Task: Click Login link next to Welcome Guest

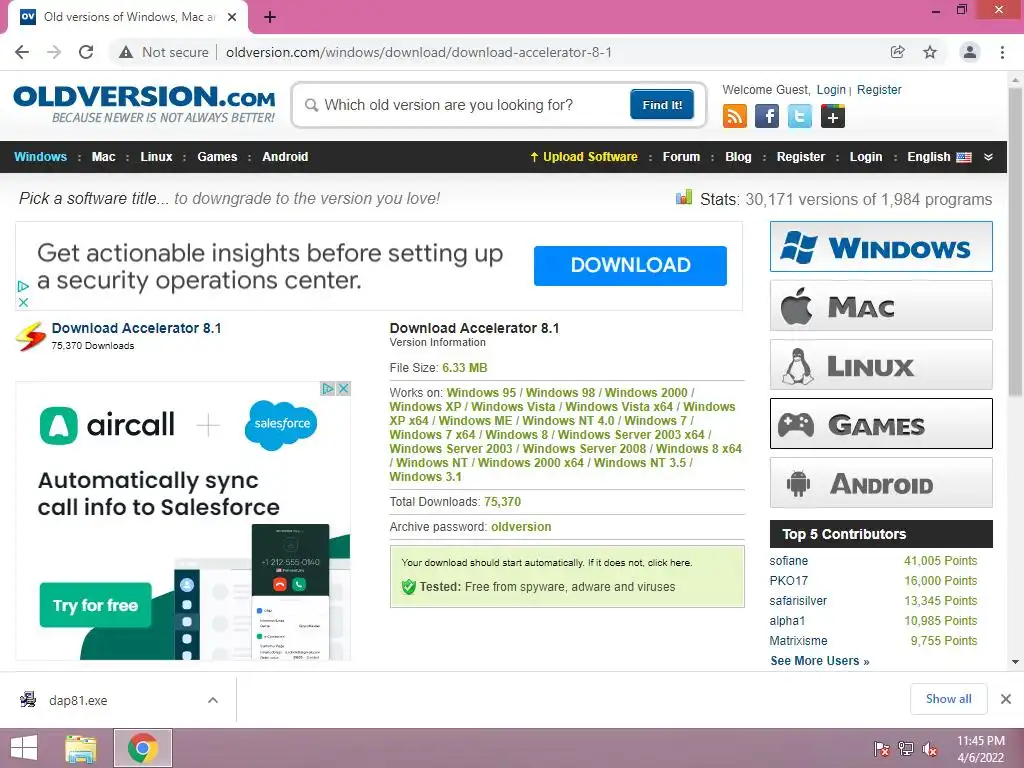Action: 831,89
